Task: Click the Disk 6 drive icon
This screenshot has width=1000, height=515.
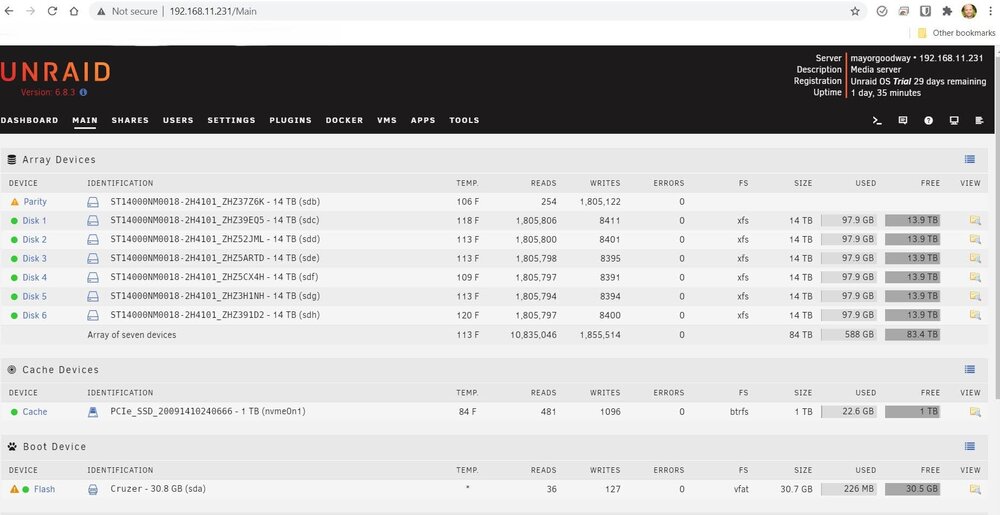Action: pos(93,316)
